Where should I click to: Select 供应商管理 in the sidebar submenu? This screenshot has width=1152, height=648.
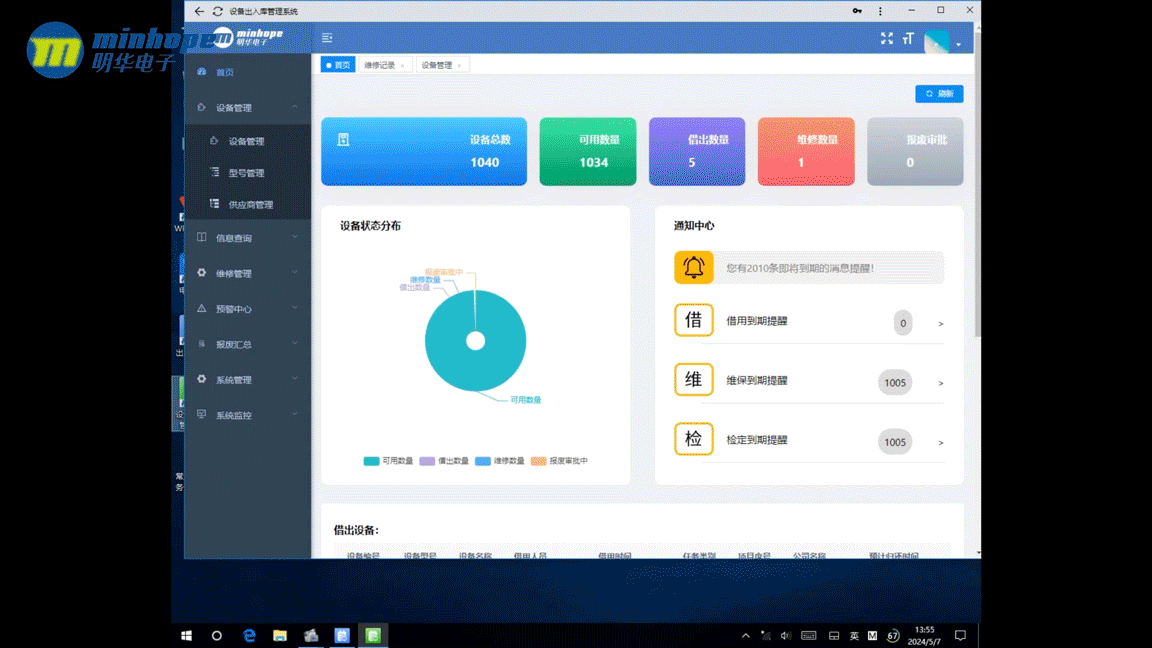point(250,205)
